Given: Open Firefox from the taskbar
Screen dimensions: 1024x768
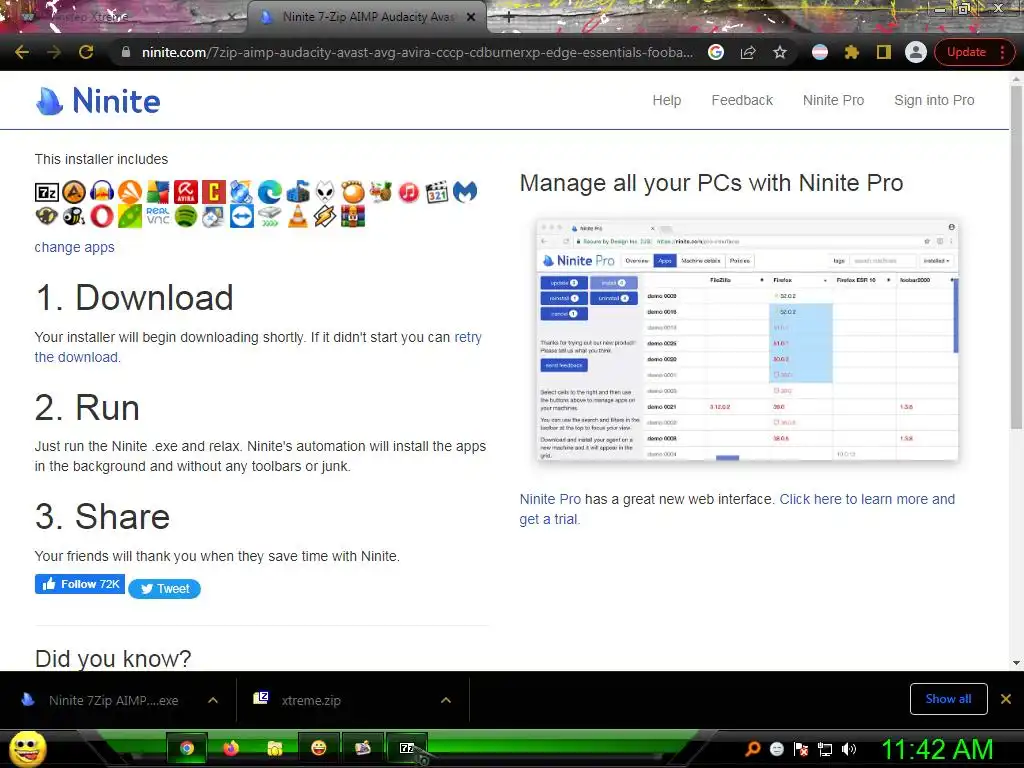Looking at the screenshot, I should point(231,748).
